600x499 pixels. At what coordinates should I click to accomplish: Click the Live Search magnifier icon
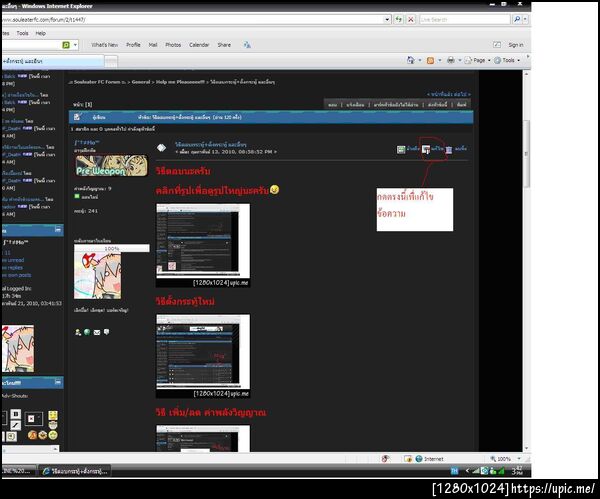coord(517,19)
